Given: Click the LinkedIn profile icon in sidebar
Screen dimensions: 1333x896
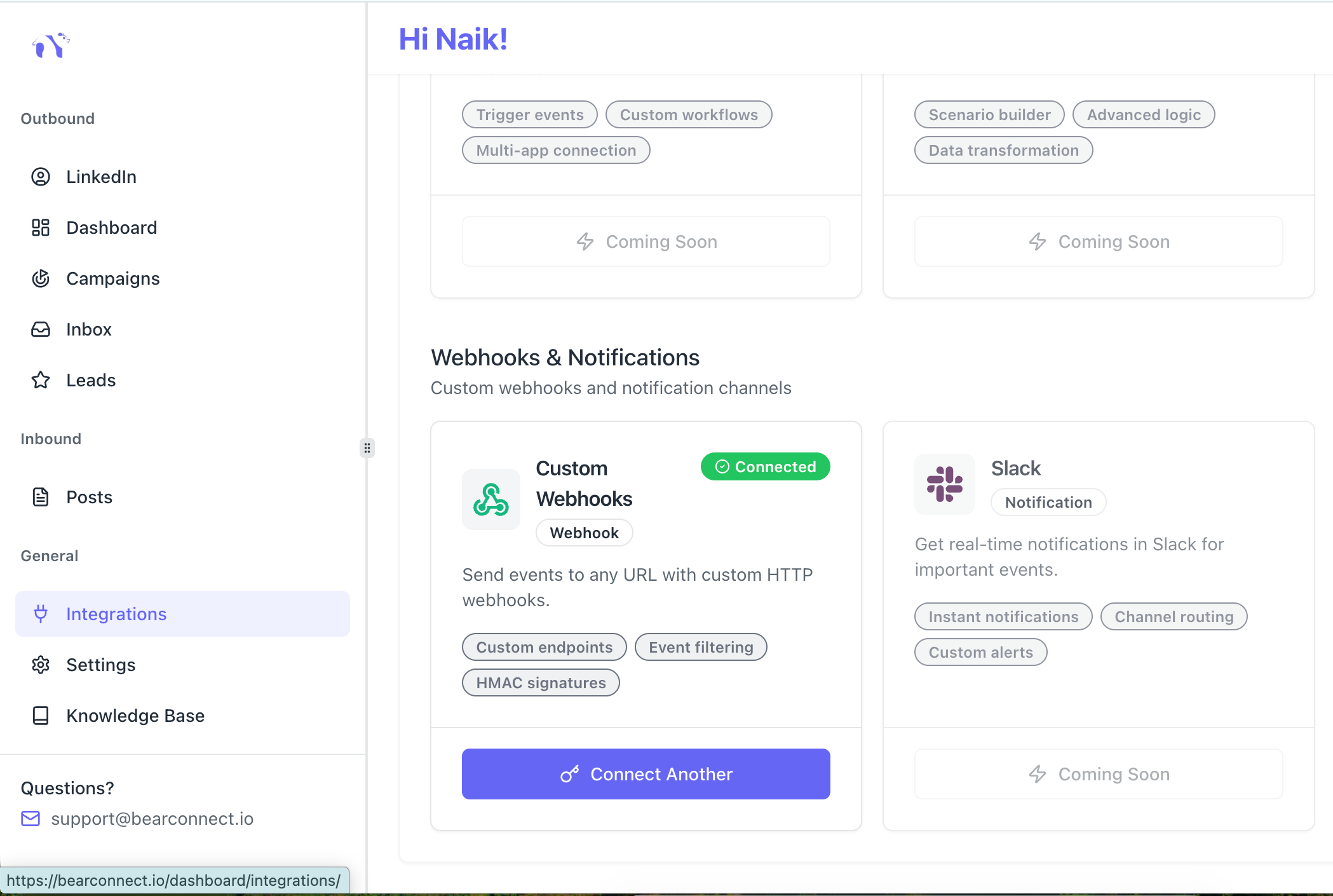Looking at the screenshot, I should (x=41, y=177).
